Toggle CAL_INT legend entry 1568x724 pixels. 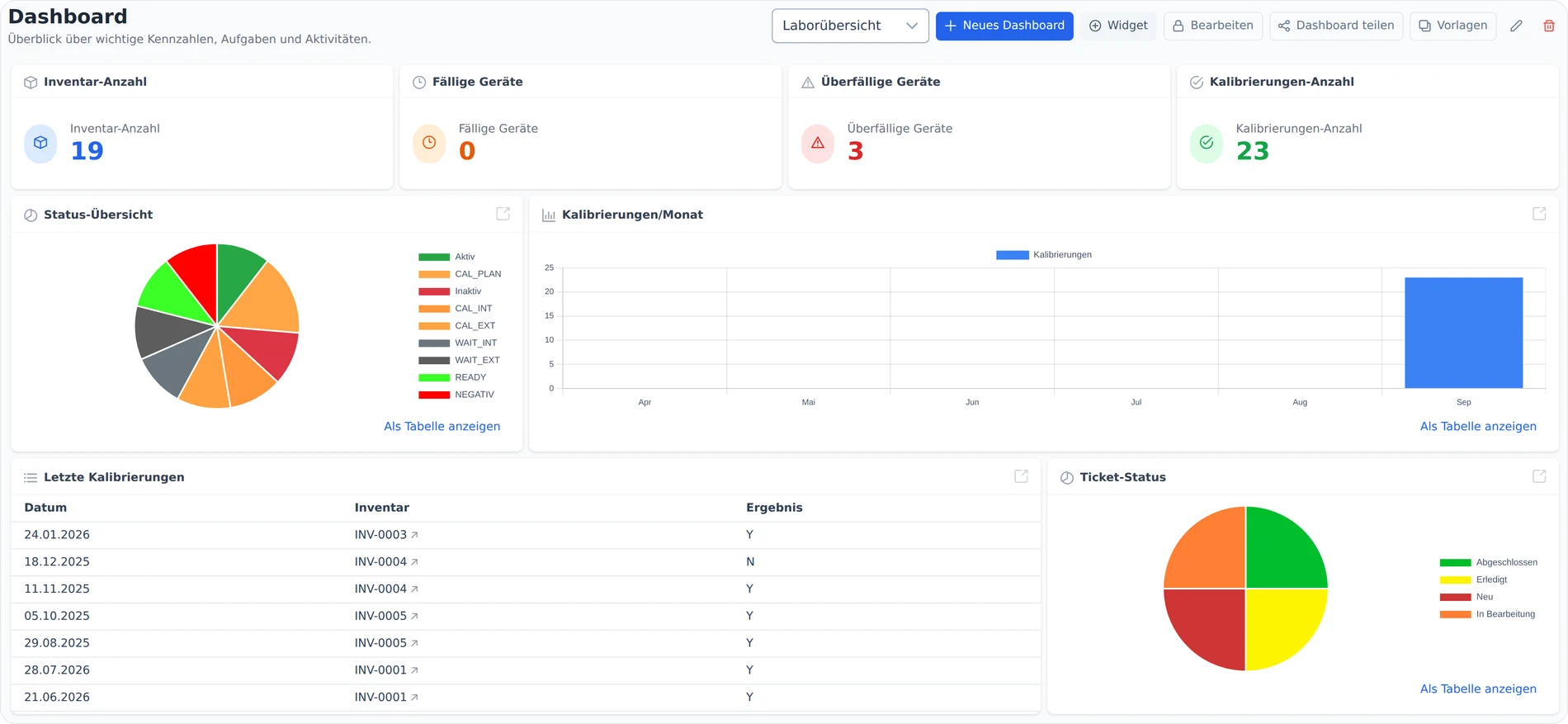click(x=456, y=309)
